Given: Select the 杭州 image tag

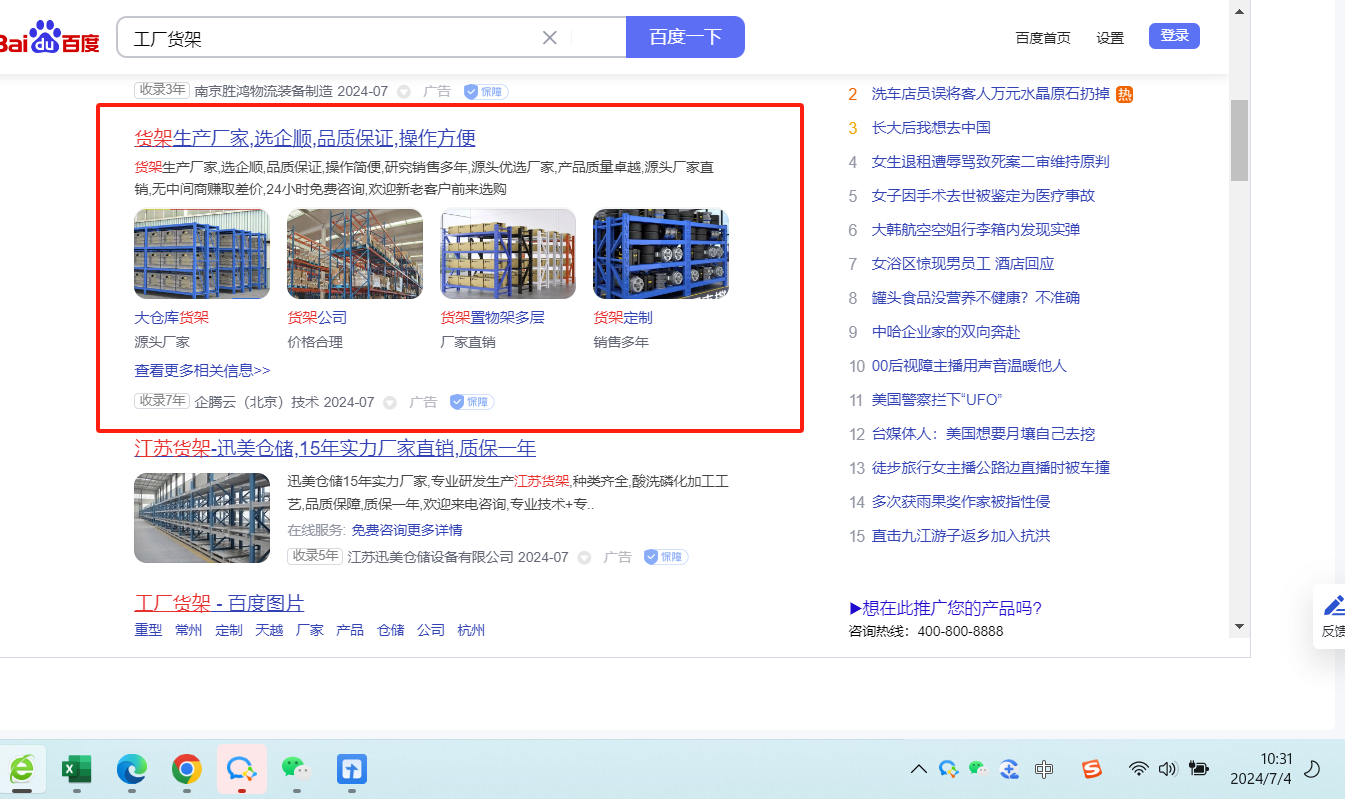Looking at the screenshot, I should 471,630.
